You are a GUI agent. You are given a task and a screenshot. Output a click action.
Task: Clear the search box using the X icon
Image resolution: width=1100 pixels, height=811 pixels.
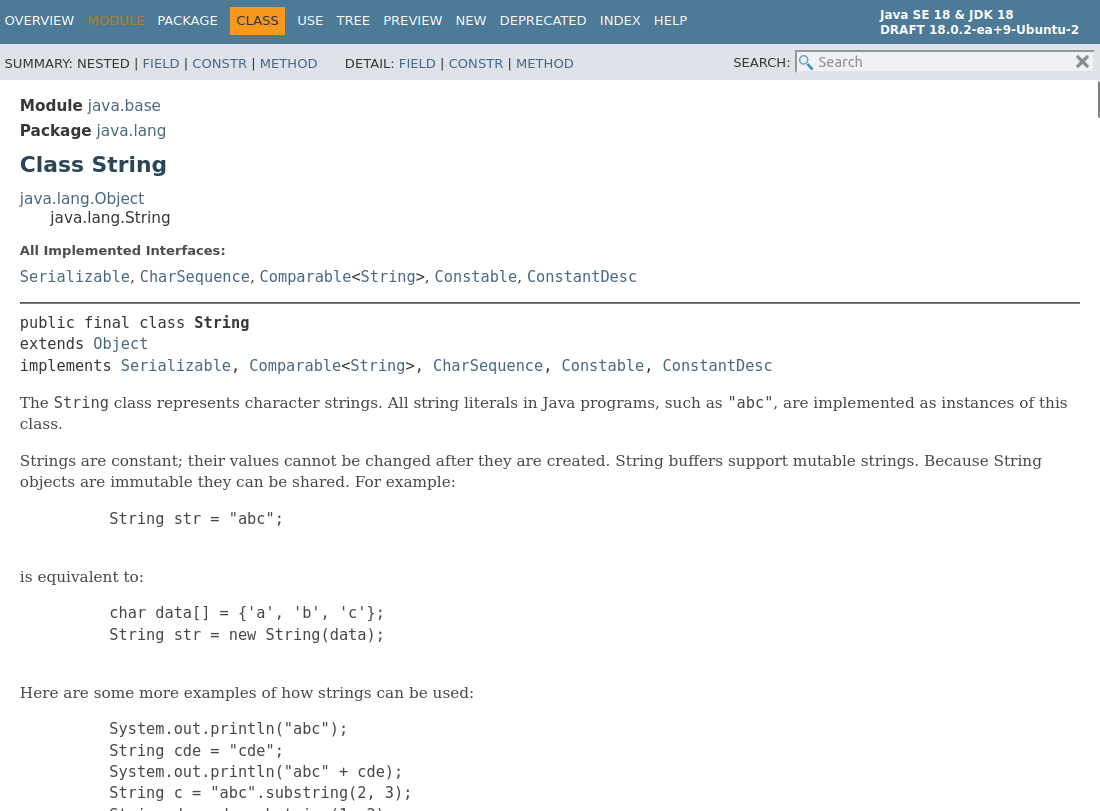click(1082, 61)
